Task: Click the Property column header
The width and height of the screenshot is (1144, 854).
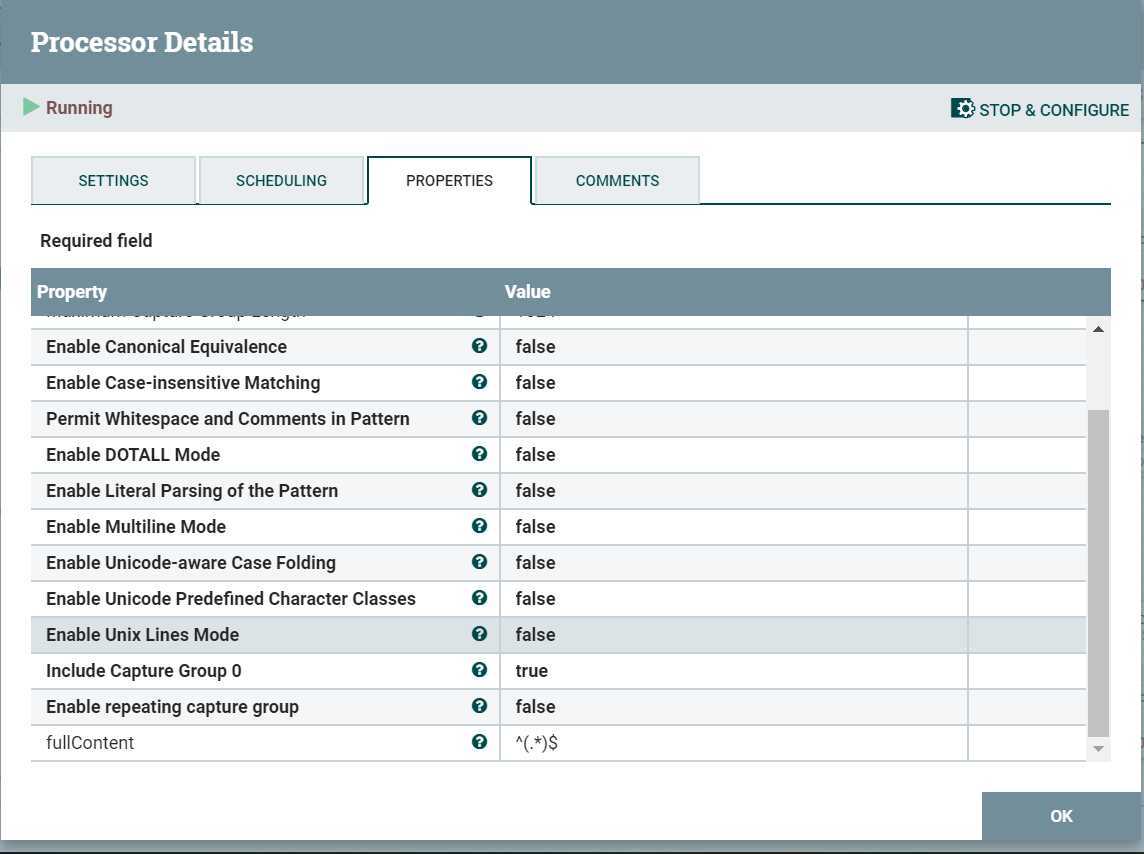Action: [x=72, y=292]
